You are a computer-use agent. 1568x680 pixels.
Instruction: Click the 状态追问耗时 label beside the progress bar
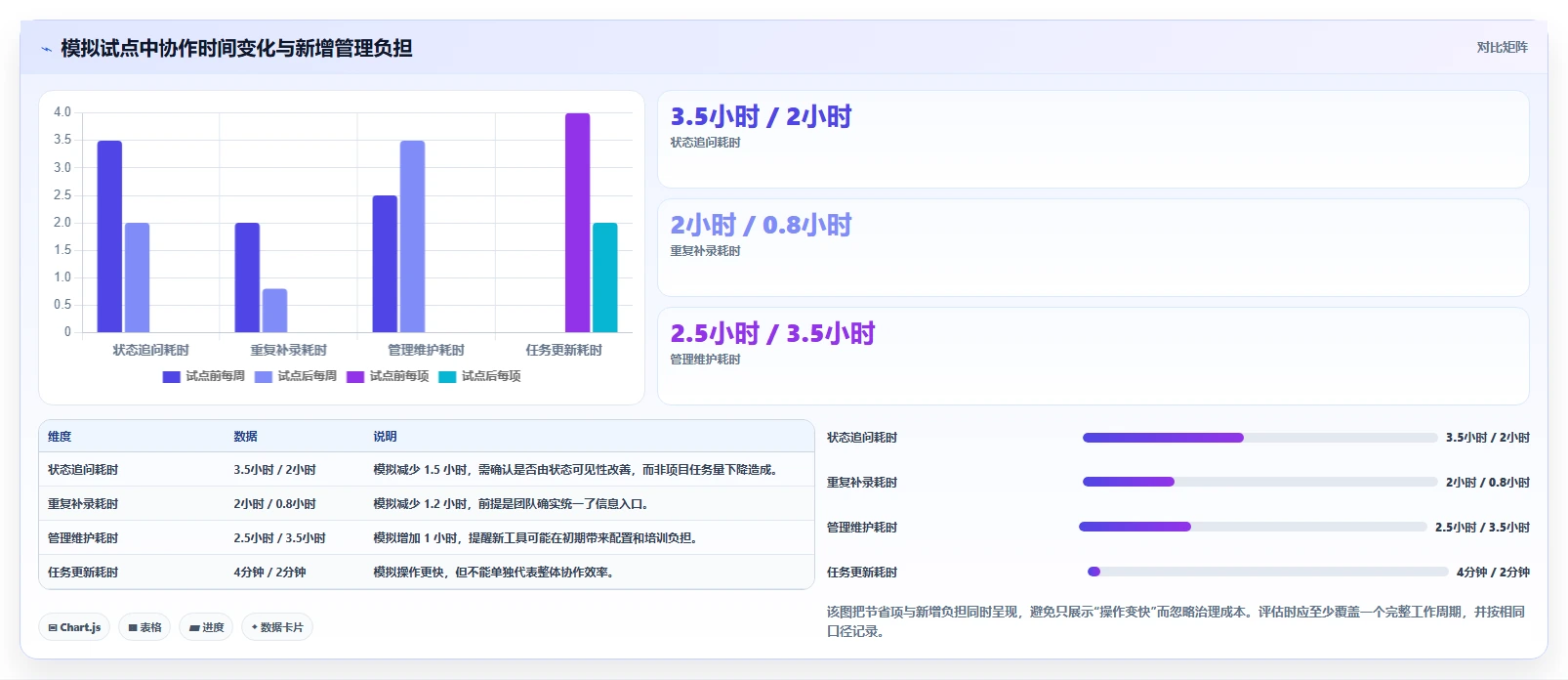point(862,438)
